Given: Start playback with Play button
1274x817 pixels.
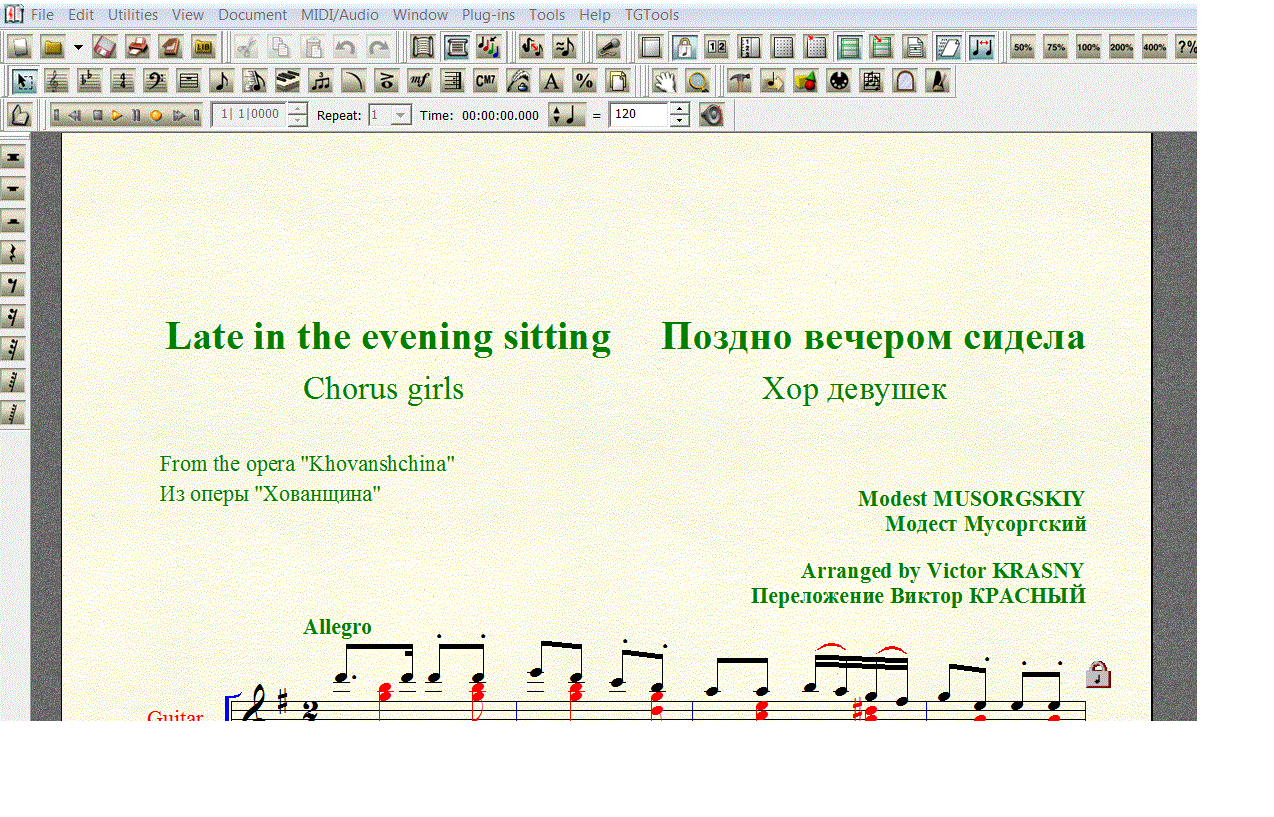Looking at the screenshot, I should (x=117, y=115).
